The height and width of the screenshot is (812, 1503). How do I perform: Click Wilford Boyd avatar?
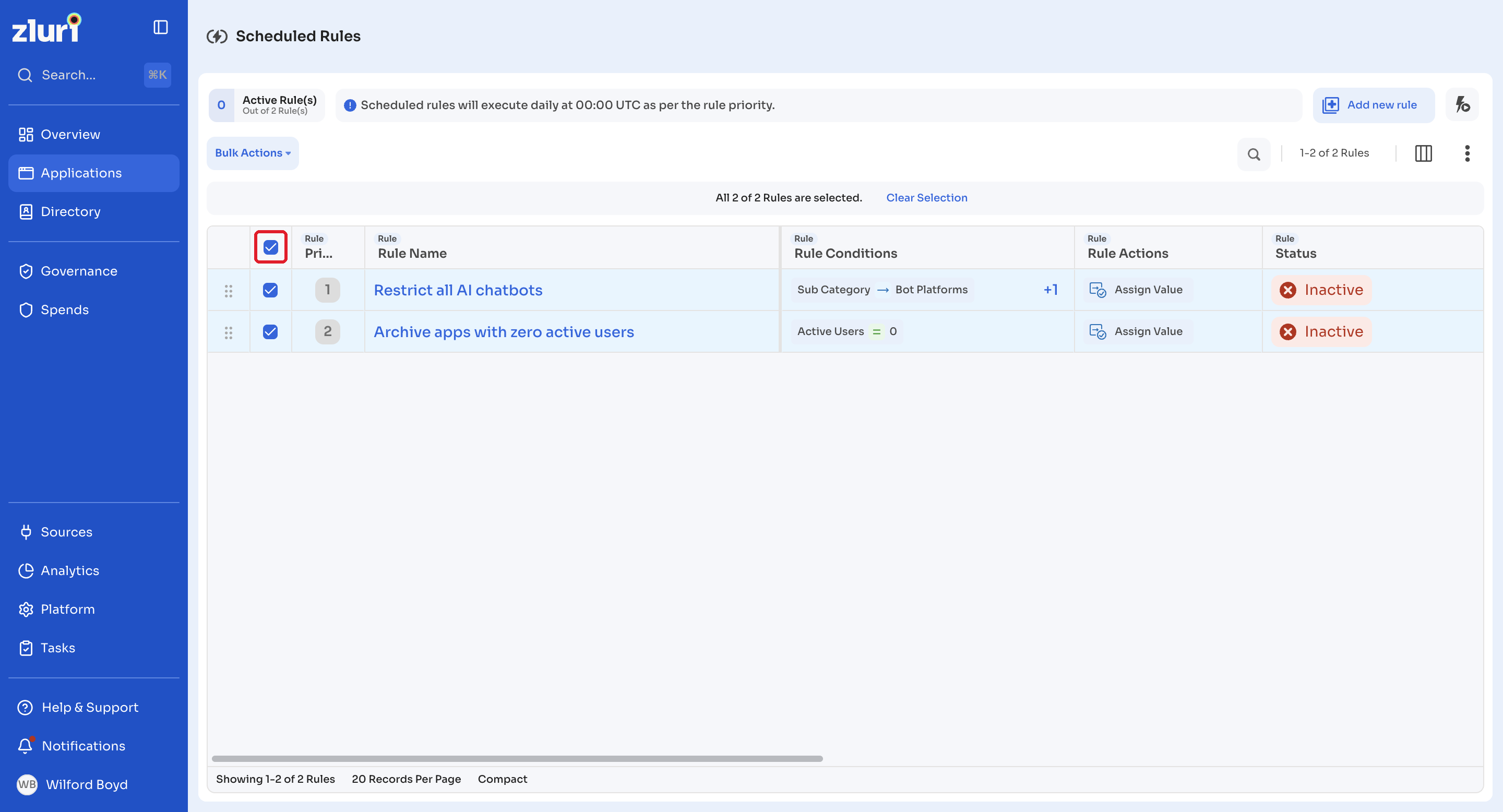[27, 784]
